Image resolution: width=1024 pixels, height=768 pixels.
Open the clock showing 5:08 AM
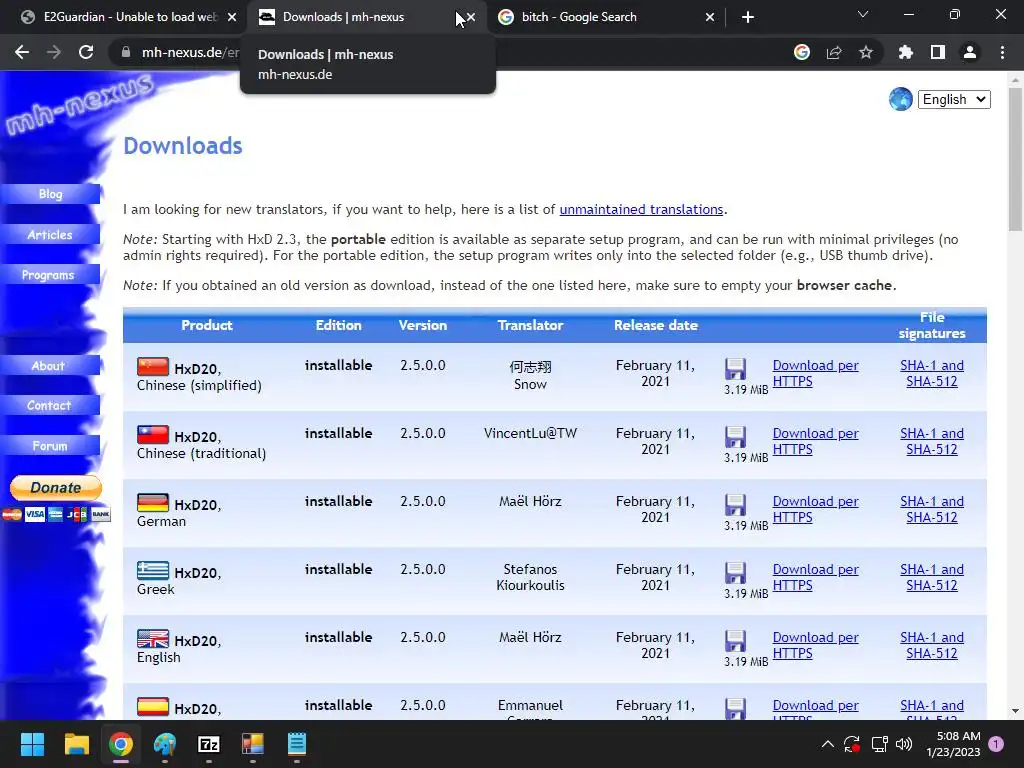(x=953, y=744)
